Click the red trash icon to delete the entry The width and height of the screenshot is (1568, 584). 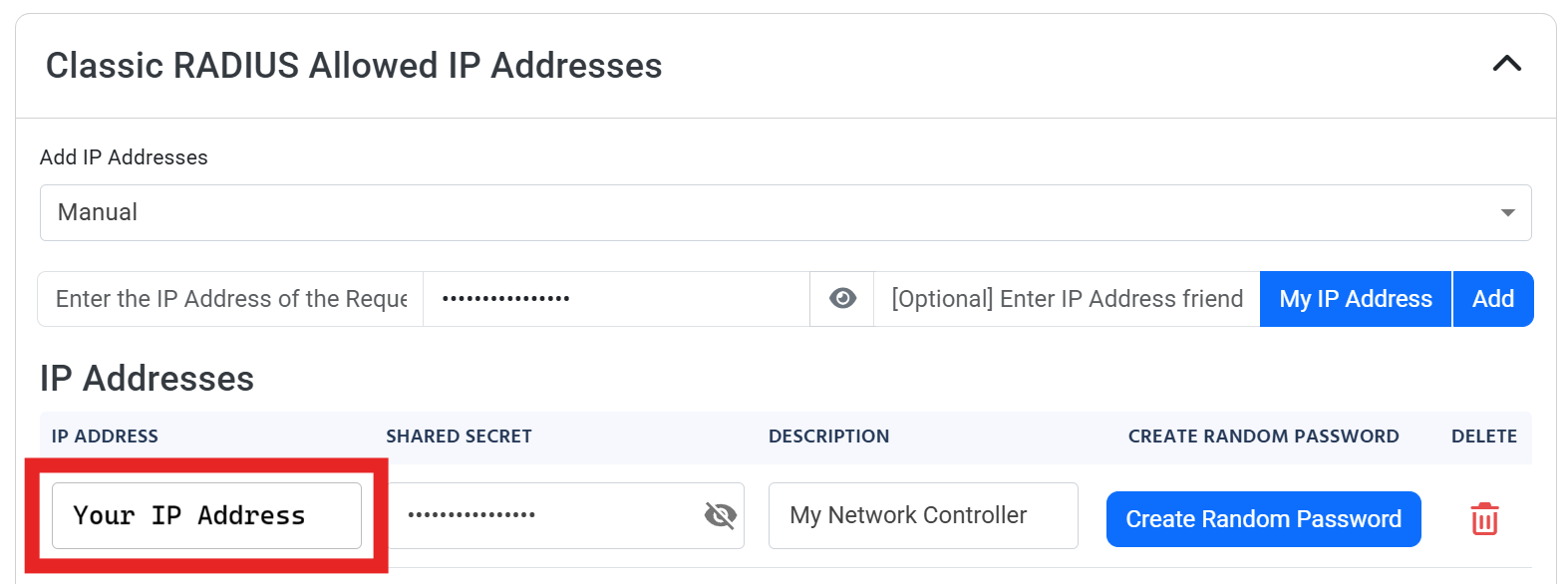point(1484,518)
